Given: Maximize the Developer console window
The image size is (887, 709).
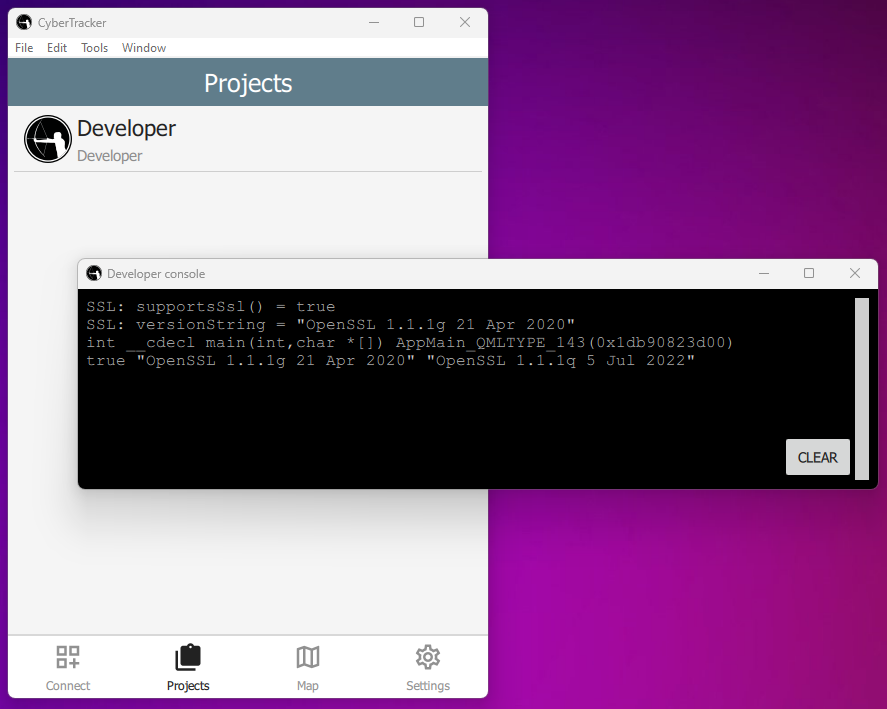Looking at the screenshot, I should [809, 273].
